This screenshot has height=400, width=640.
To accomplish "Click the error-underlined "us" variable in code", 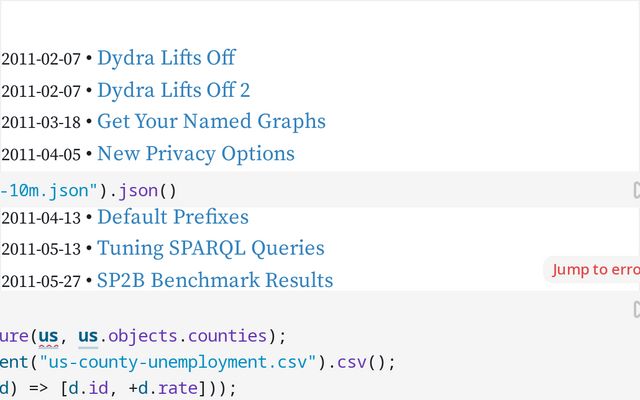I will pos(48,336).
